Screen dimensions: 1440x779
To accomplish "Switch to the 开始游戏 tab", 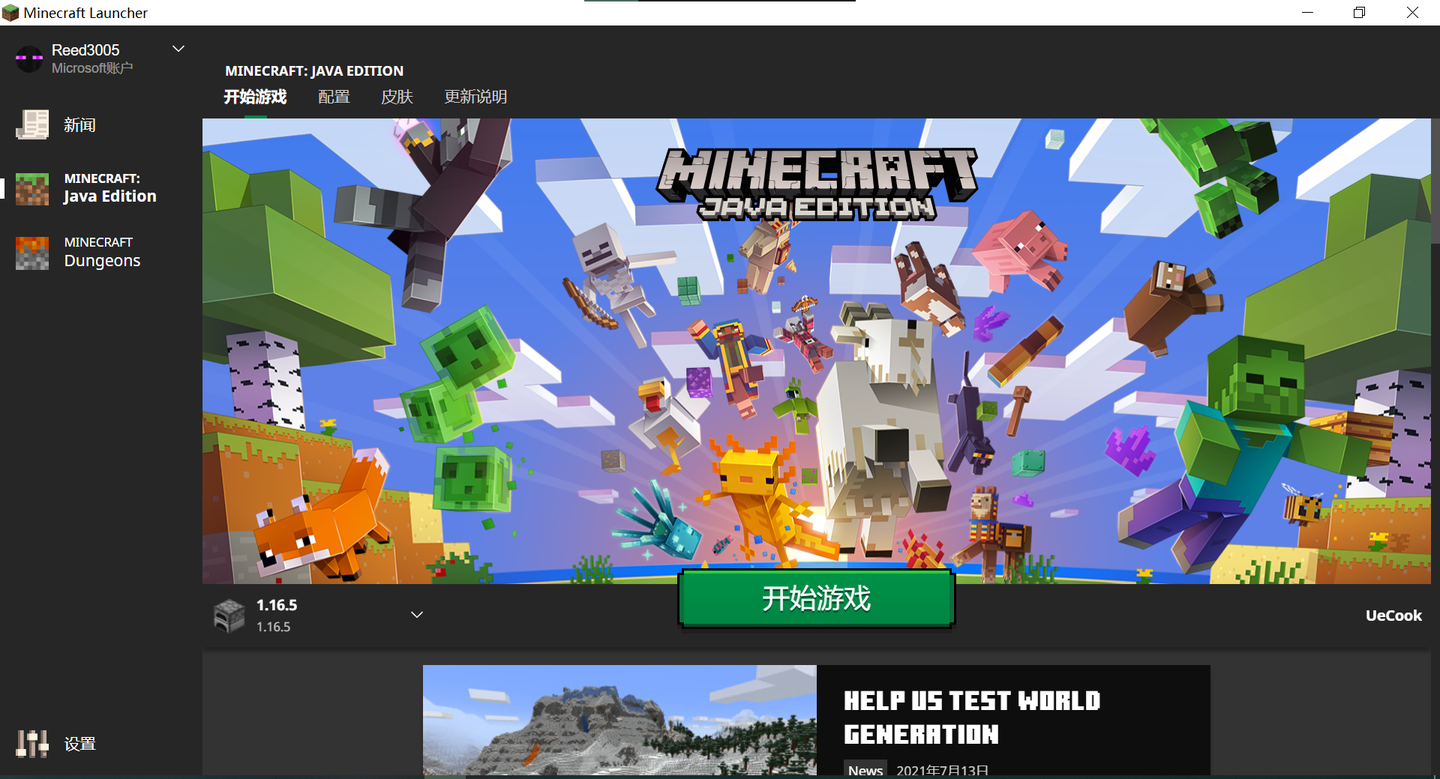I will click(x=255, y=97).
